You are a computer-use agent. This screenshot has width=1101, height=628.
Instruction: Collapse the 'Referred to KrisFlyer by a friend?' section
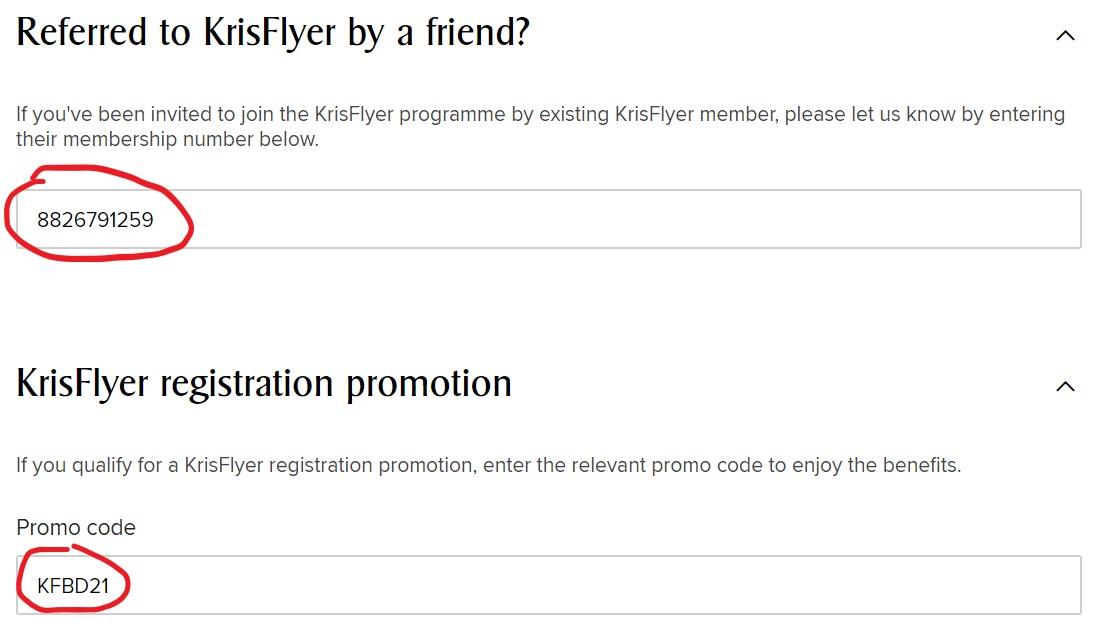[x=1065, y=35]
